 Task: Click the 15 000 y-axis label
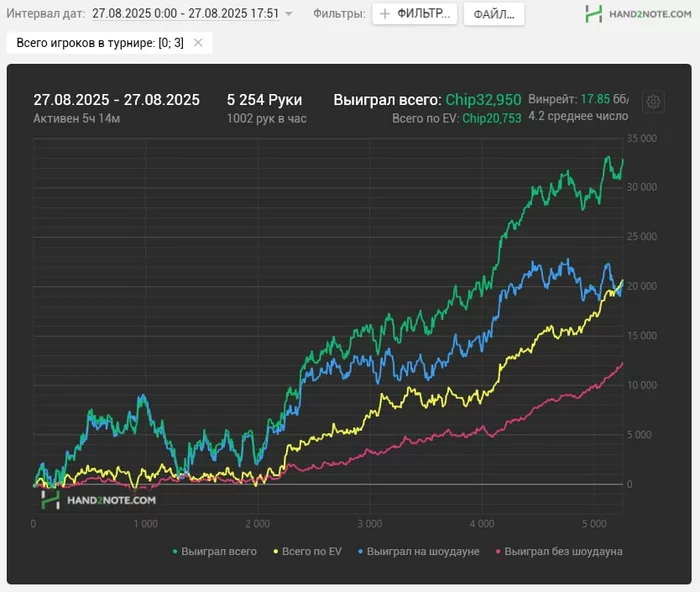pos(642,336)
